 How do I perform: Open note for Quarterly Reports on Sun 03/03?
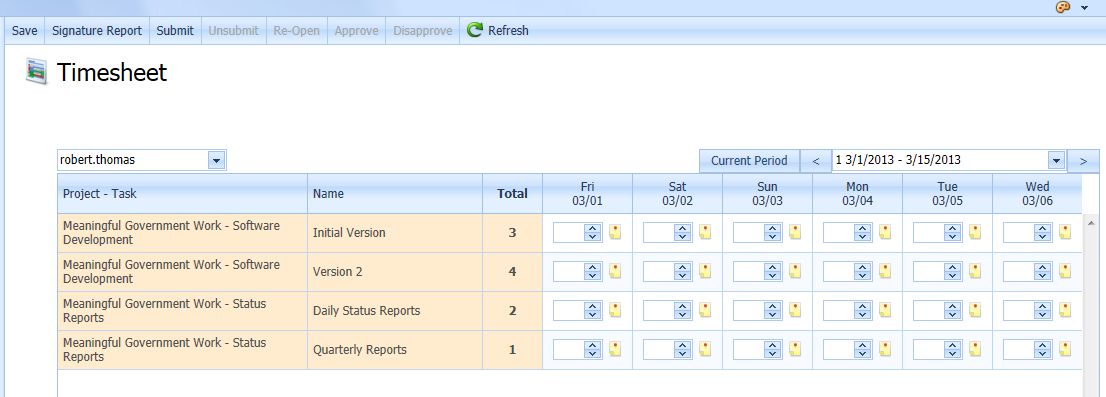pos(795,349)
